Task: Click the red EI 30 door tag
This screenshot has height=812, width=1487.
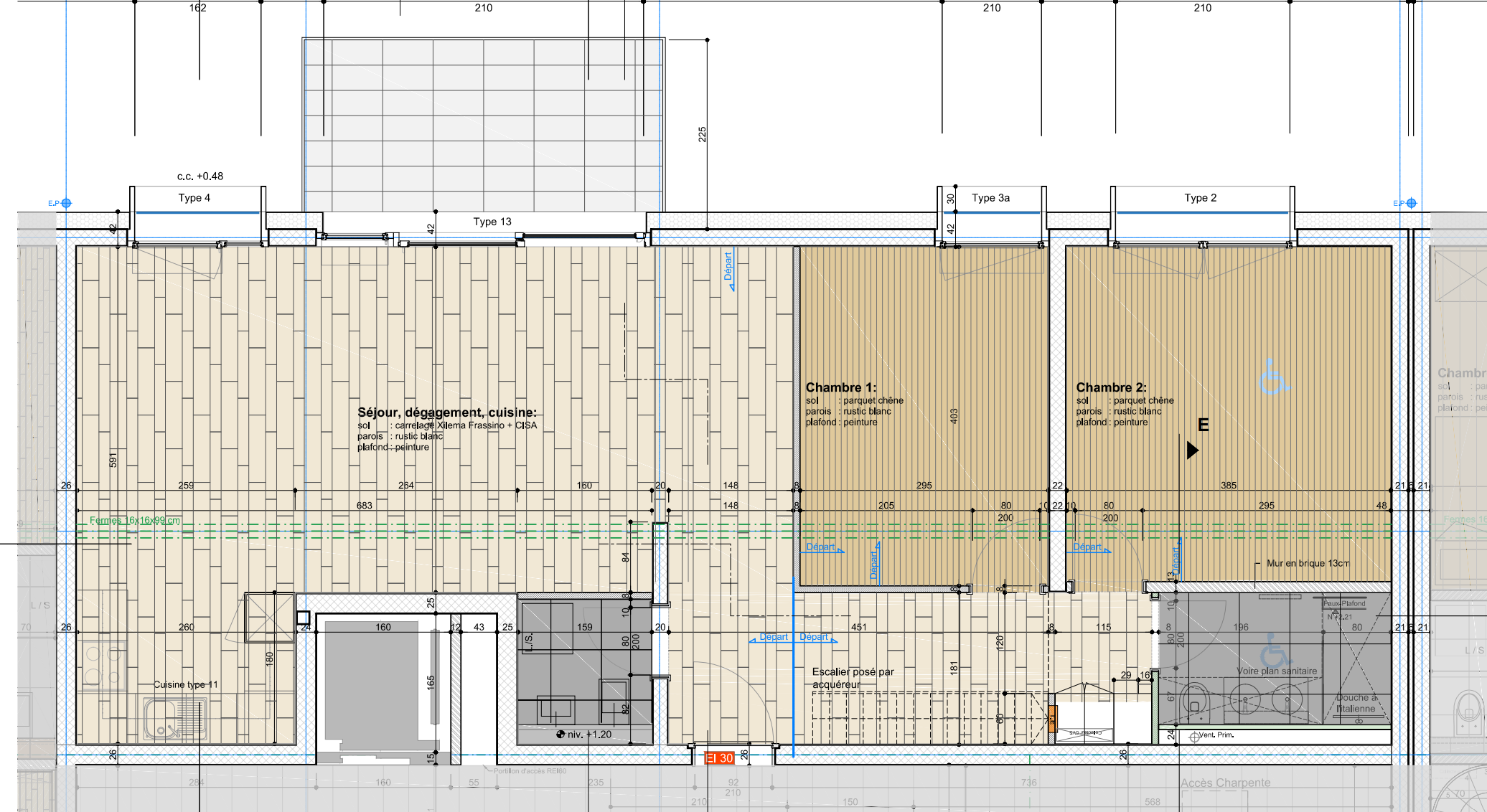Action: pos(719,758)
